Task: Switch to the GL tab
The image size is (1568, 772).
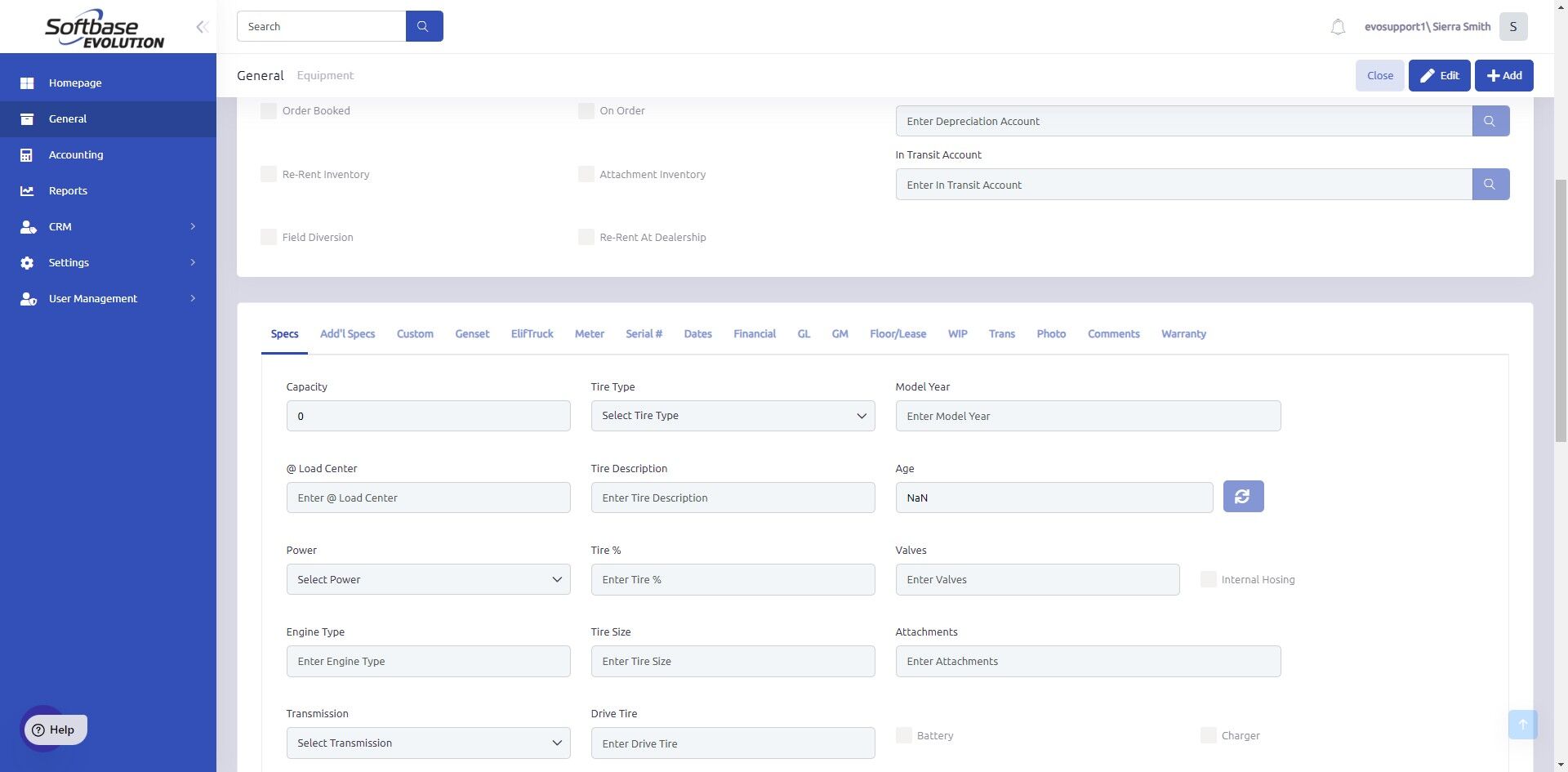Action: pyautogui.click(x=804, y=333)
